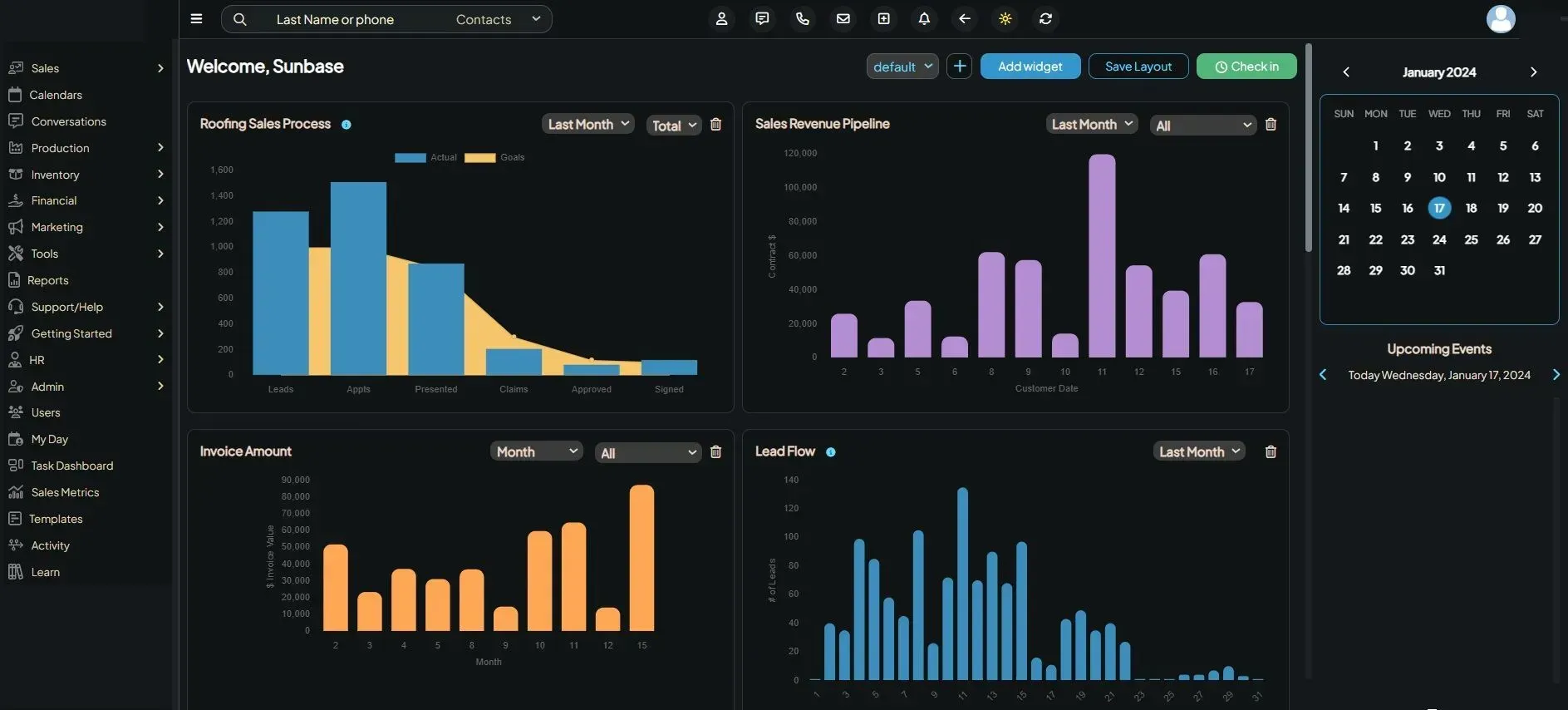
Task: Open notifications bell icon
Action: point(924,18)
